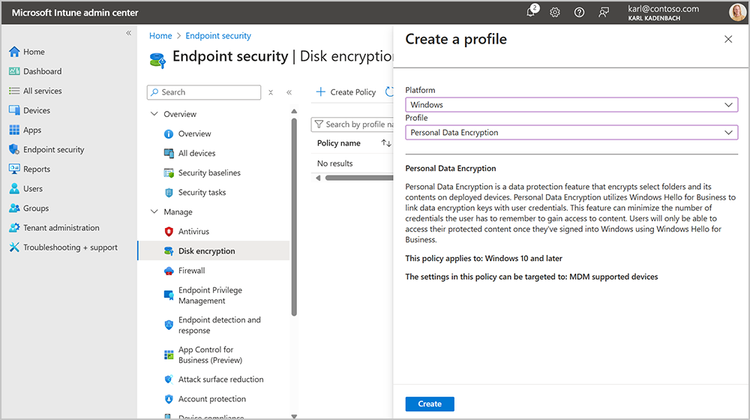This screenshot has width=750, height=420.
Task: Open Devices in left navigation
Action: point(36,110)
